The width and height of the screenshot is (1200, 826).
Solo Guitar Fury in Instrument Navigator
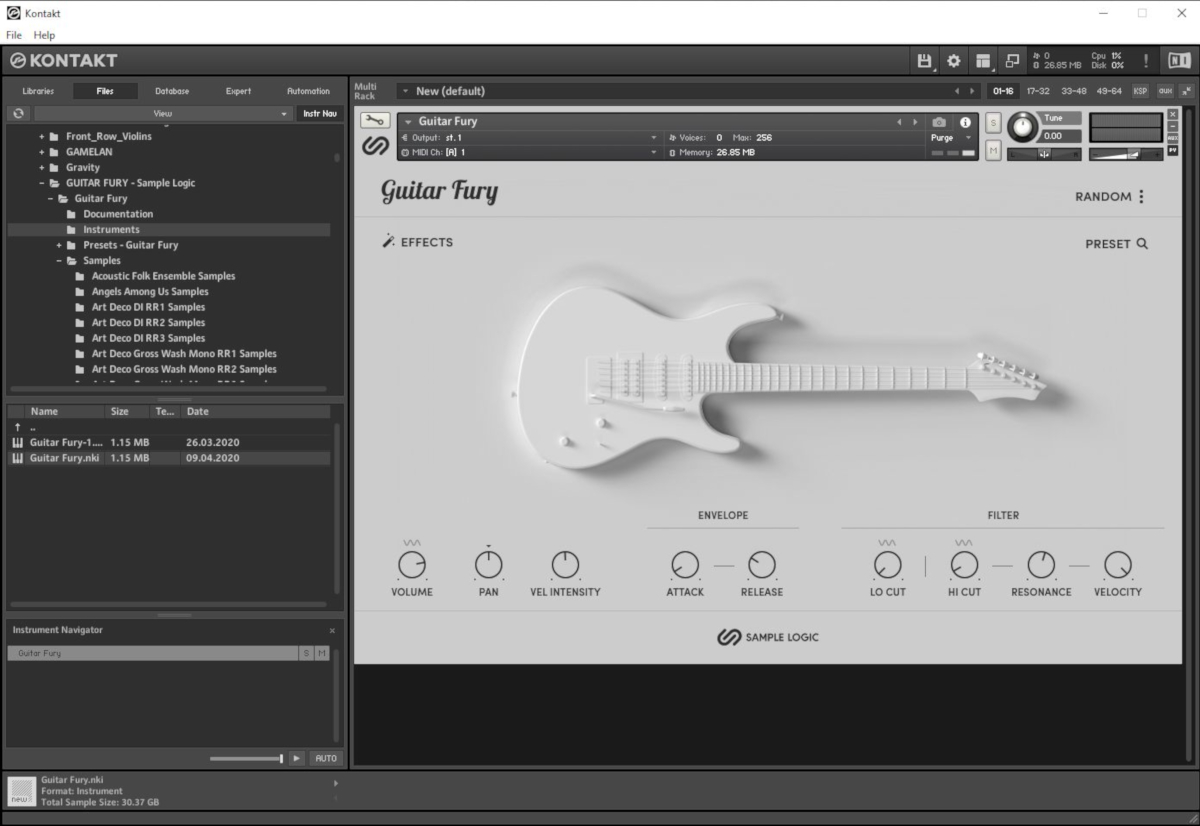(306, 653)
